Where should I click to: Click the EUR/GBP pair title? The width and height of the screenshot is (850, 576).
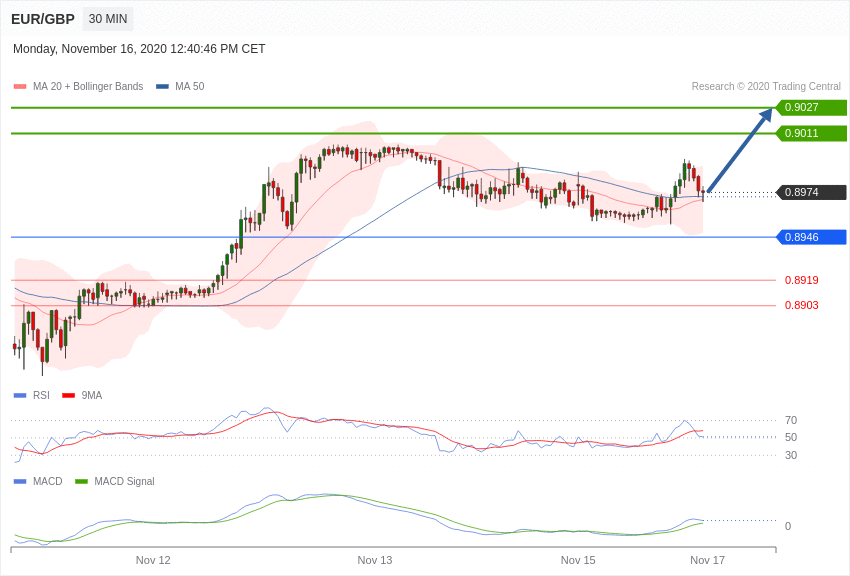point(43,20)
